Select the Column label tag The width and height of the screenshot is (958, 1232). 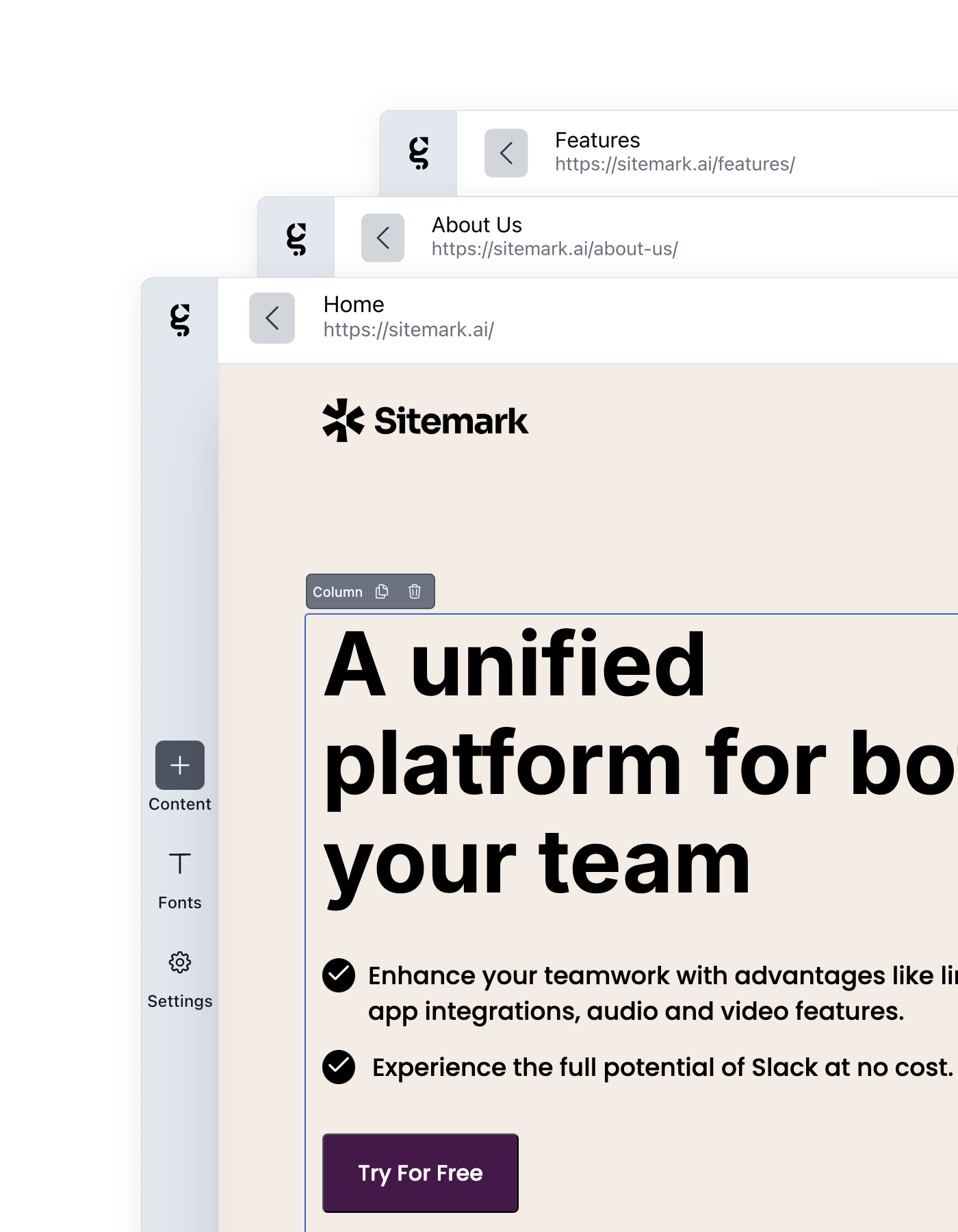point(337,592)
